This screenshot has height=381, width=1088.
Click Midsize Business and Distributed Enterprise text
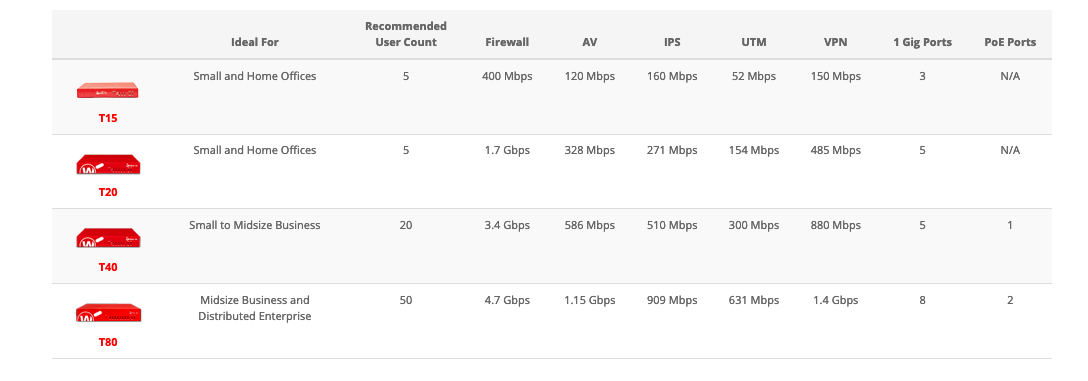click(255, 308)
